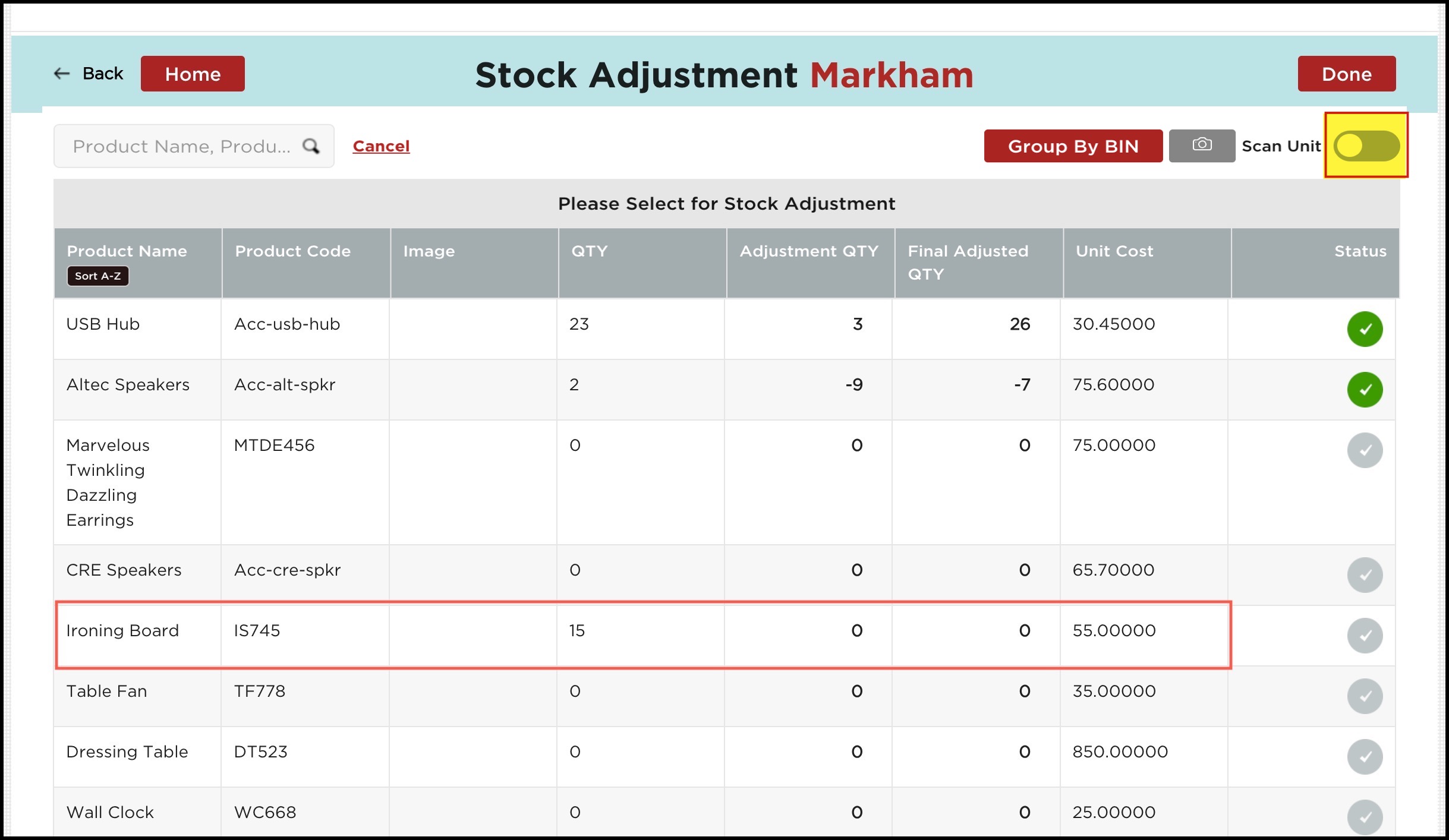Viewport: 1449px width, 840px height.
Task: Click the search magnifier icon
Action: (x=311, y=146)
